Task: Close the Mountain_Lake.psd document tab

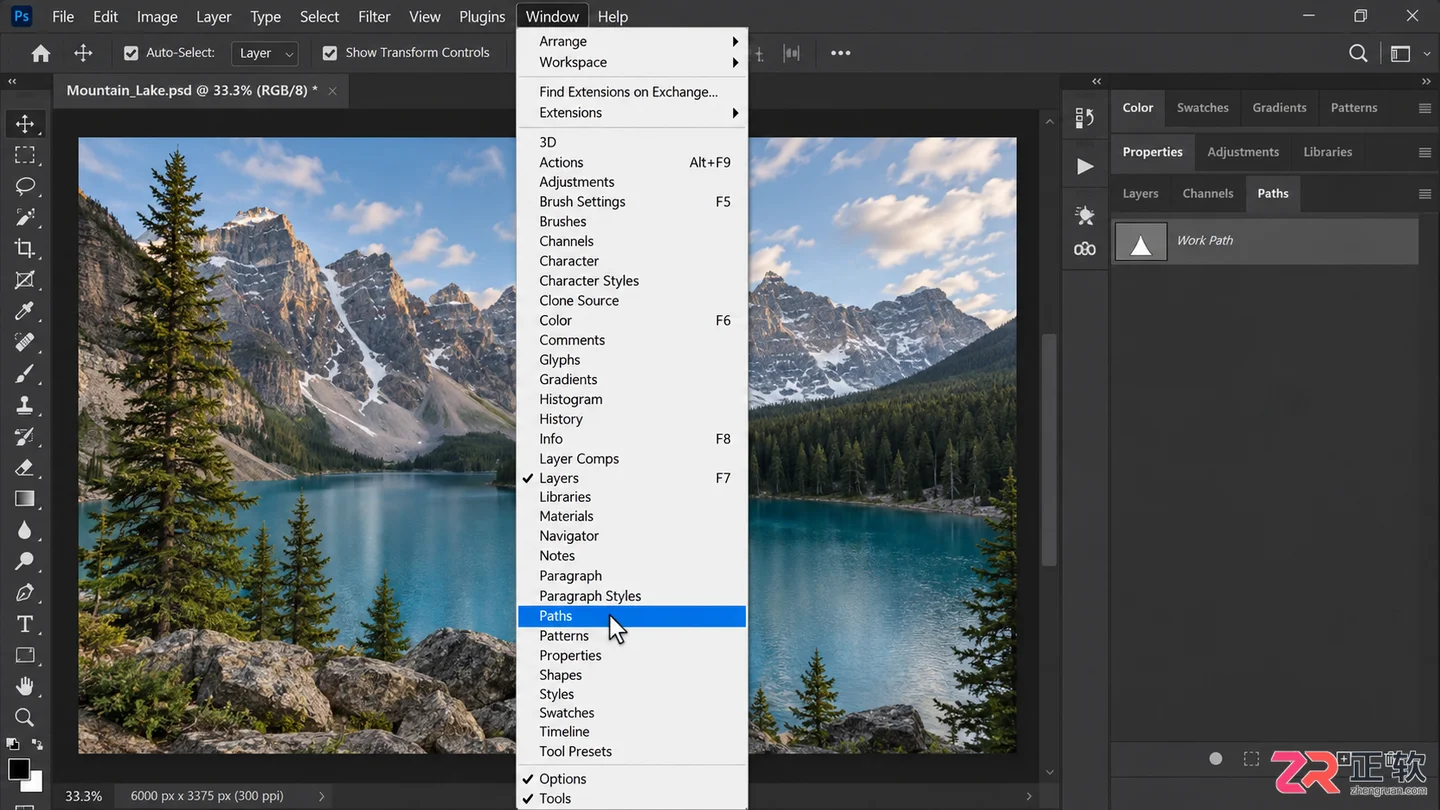Action: point(332,91)
